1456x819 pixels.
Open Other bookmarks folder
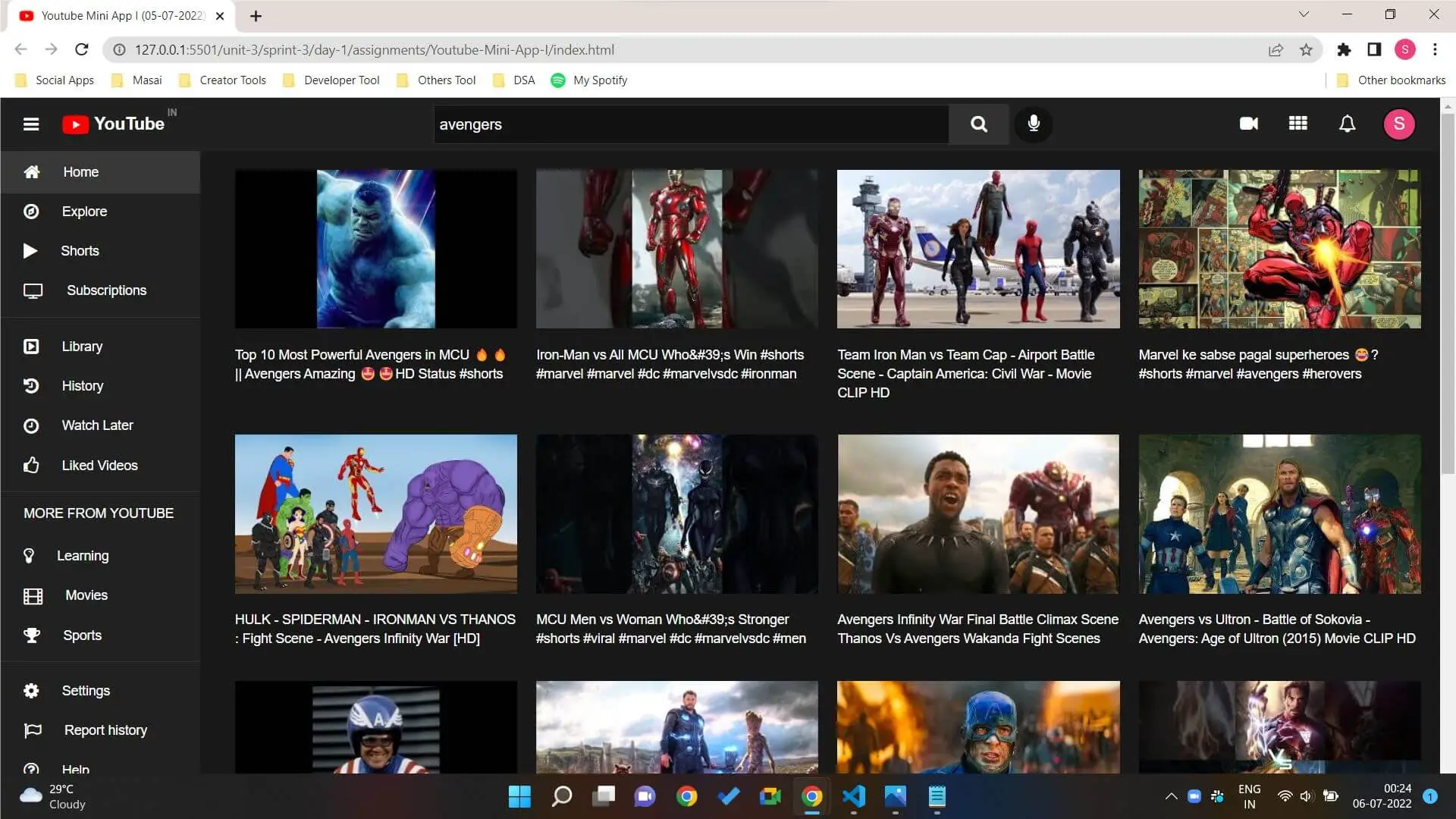pyautogui.click(x=1391, y=80)
